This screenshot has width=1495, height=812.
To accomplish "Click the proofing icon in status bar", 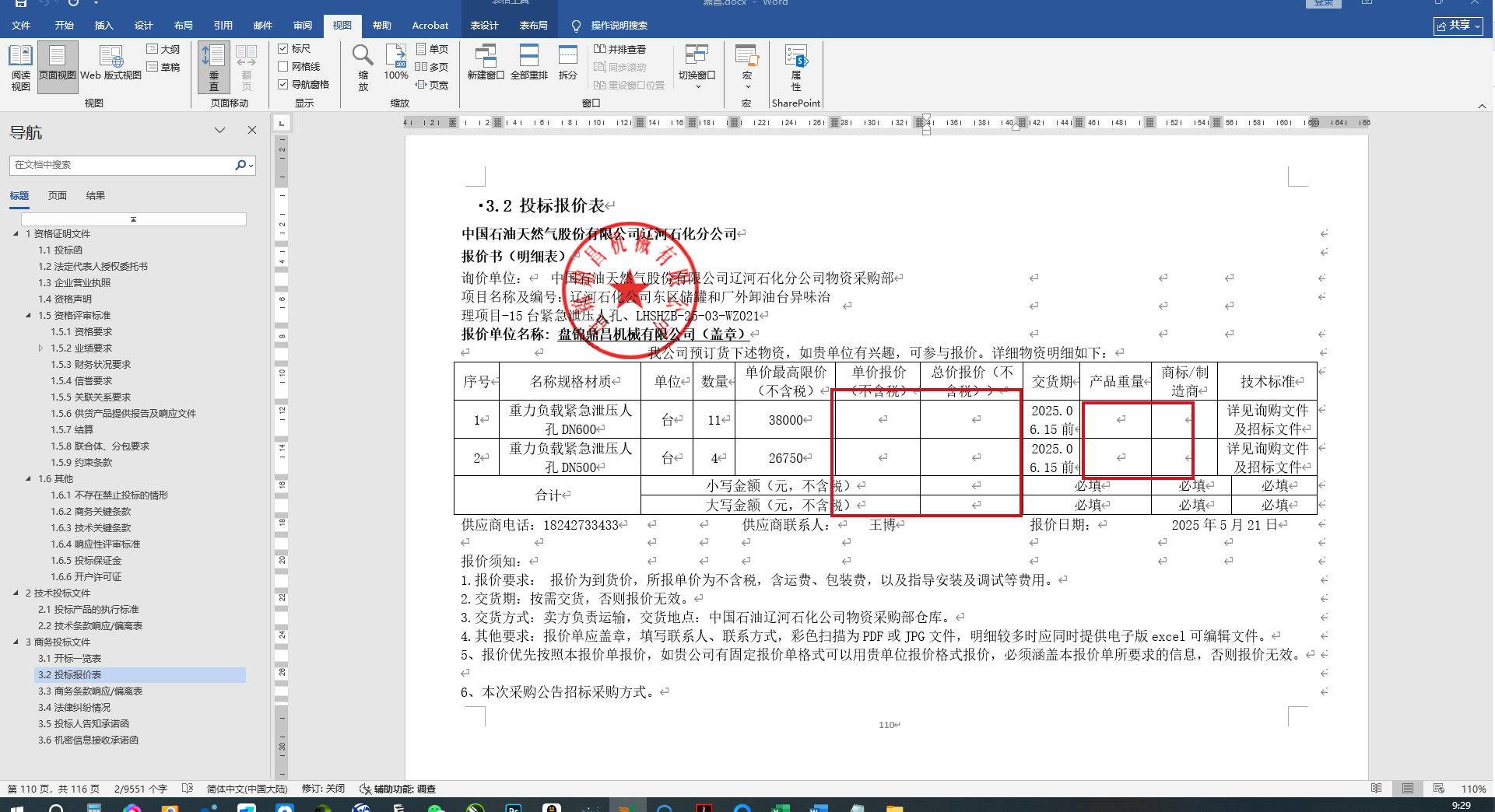I will coord(188,789).
